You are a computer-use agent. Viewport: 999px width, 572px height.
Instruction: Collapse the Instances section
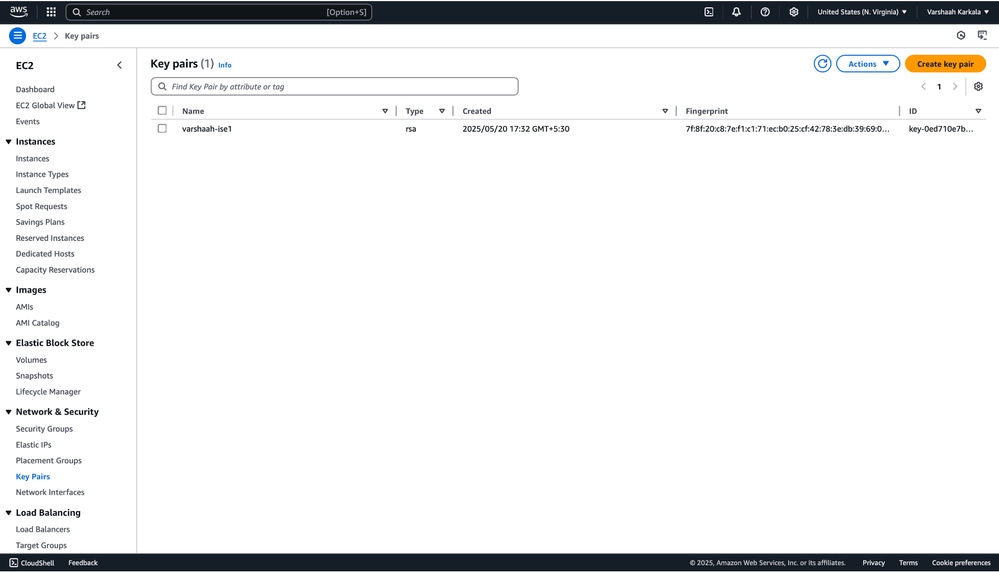pos(9,141)
